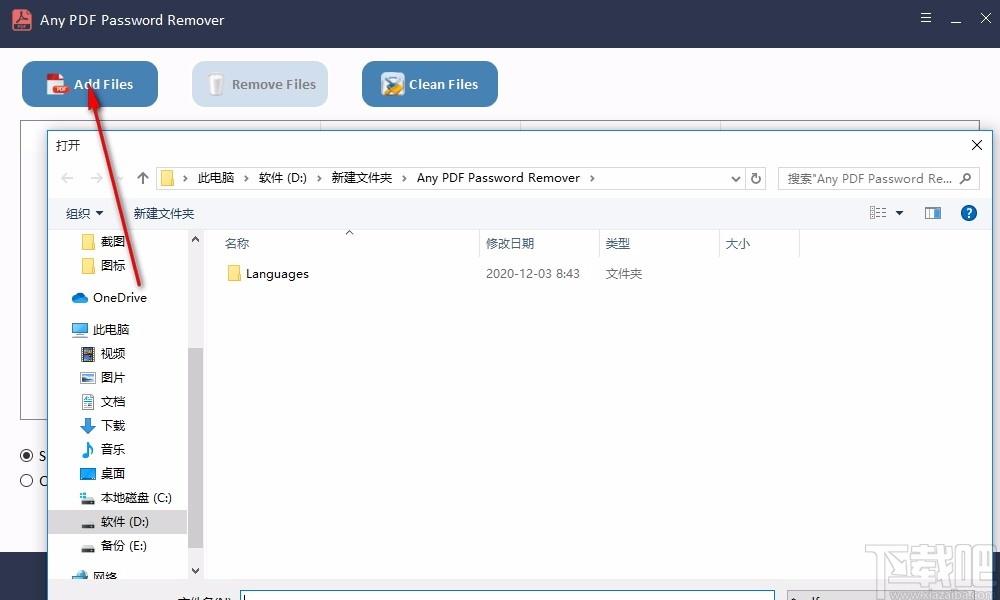The height and width of the screenshot is (600, 1000).
Task: Open the view options dropdown arrow
Action: pos(899,213)
